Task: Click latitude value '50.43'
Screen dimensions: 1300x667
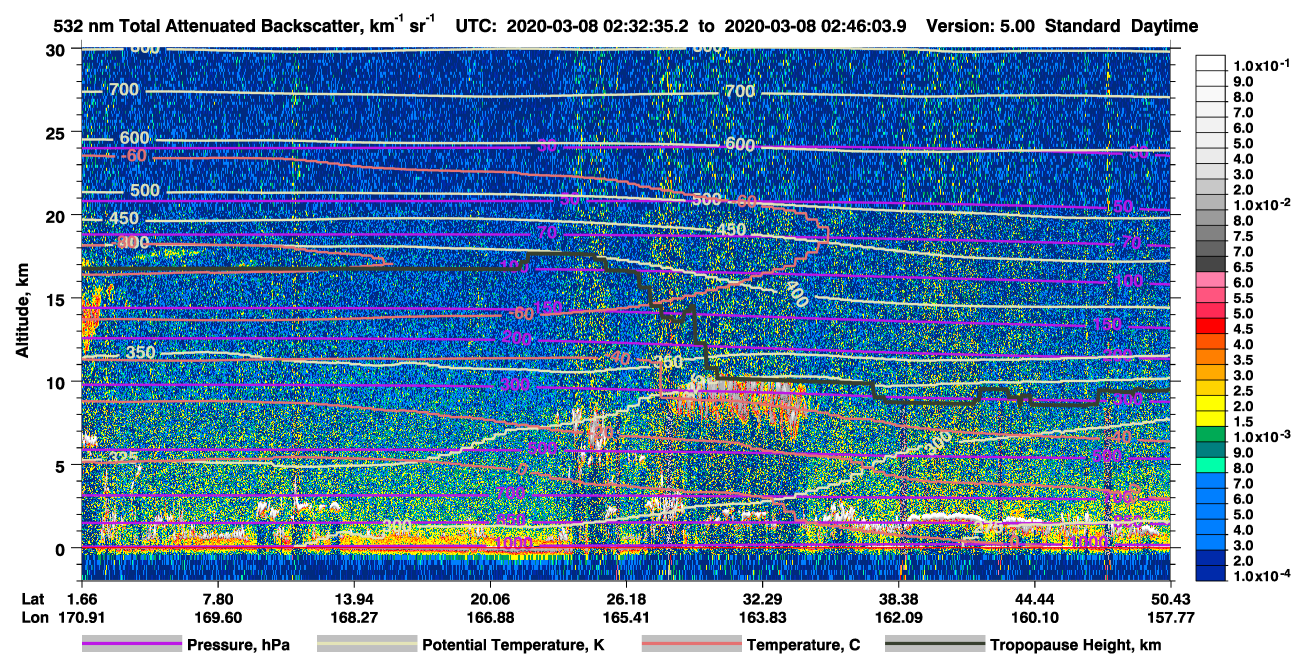Action: (x=1171, y=599)
